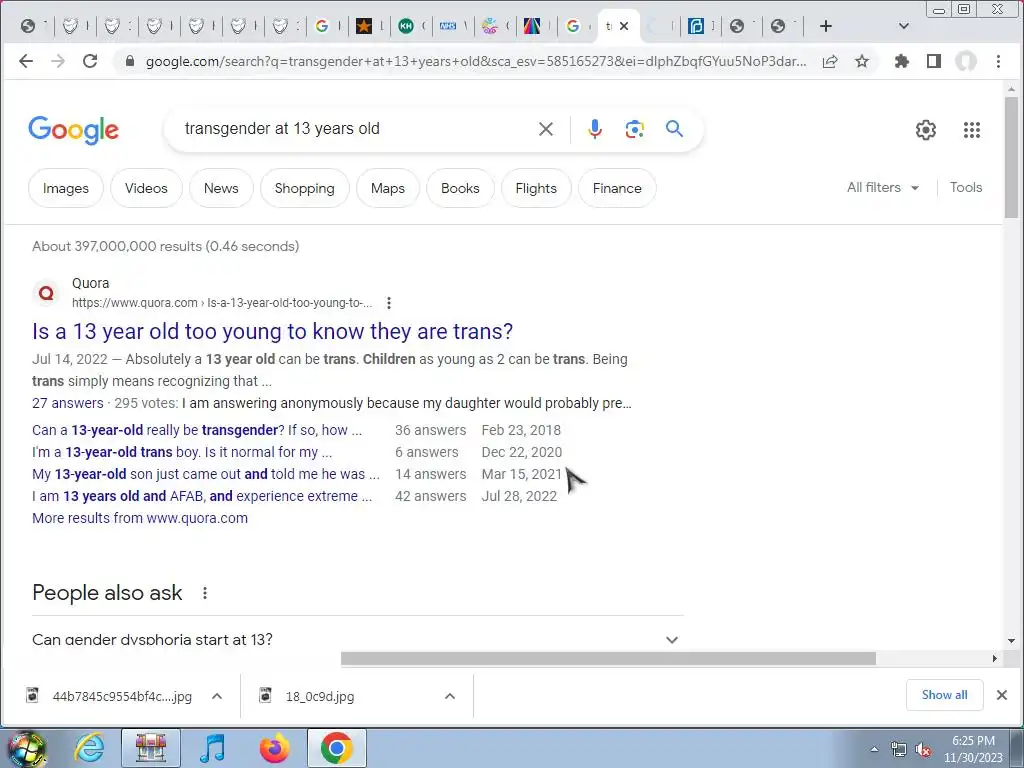Viewport: 1024px width, 768px height.
Task: Open the Google apps grid
Action: tap(972, 130)
